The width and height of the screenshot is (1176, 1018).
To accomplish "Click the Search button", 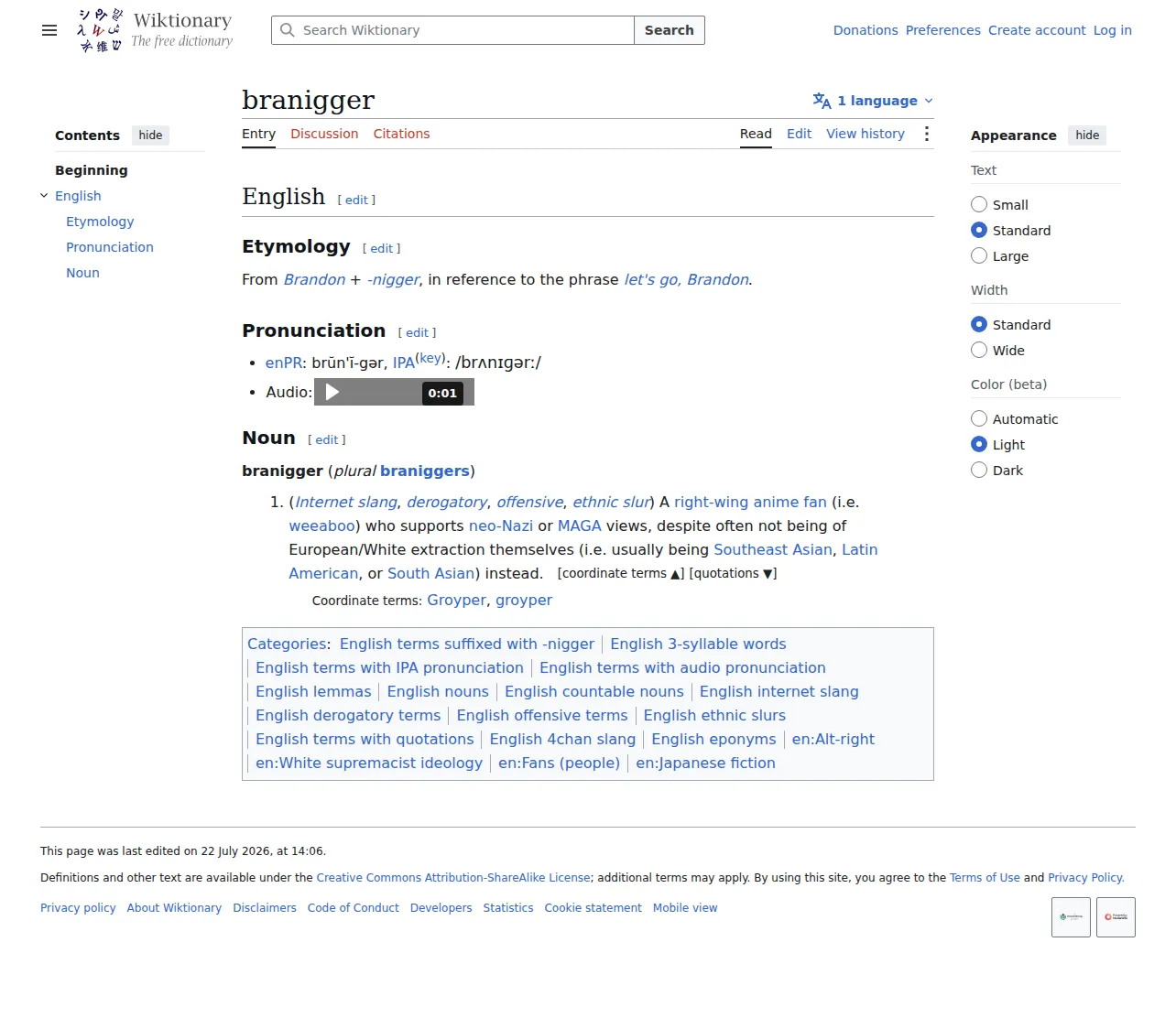I will (x=669, y=30).
